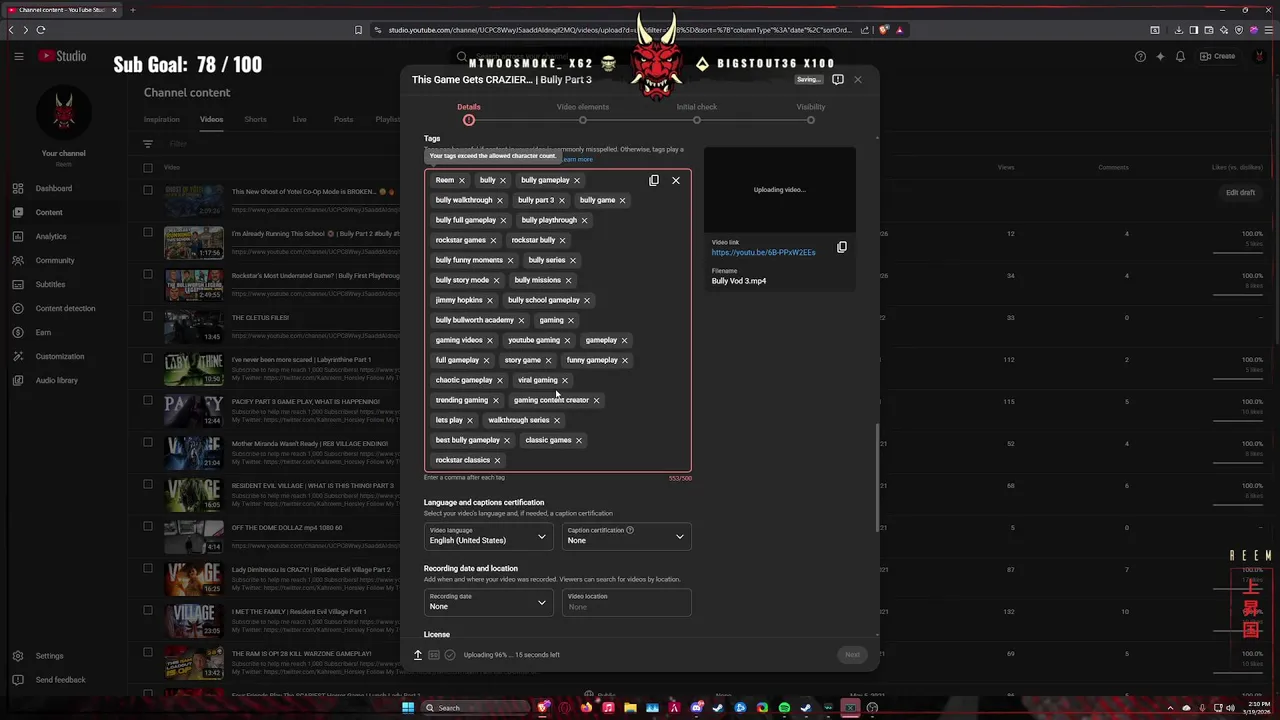
Task: Copy the video link icon
Action: coord(842,247)
